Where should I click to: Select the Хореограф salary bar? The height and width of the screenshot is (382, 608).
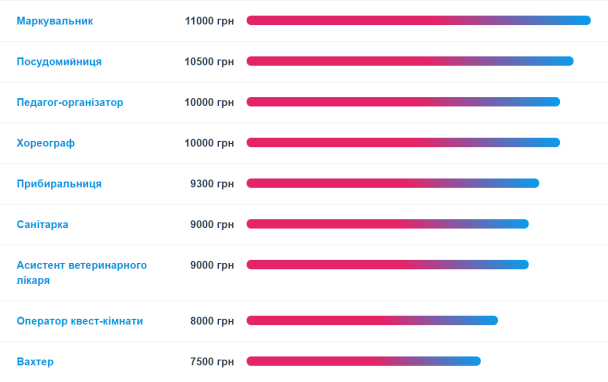click(403, 142)
